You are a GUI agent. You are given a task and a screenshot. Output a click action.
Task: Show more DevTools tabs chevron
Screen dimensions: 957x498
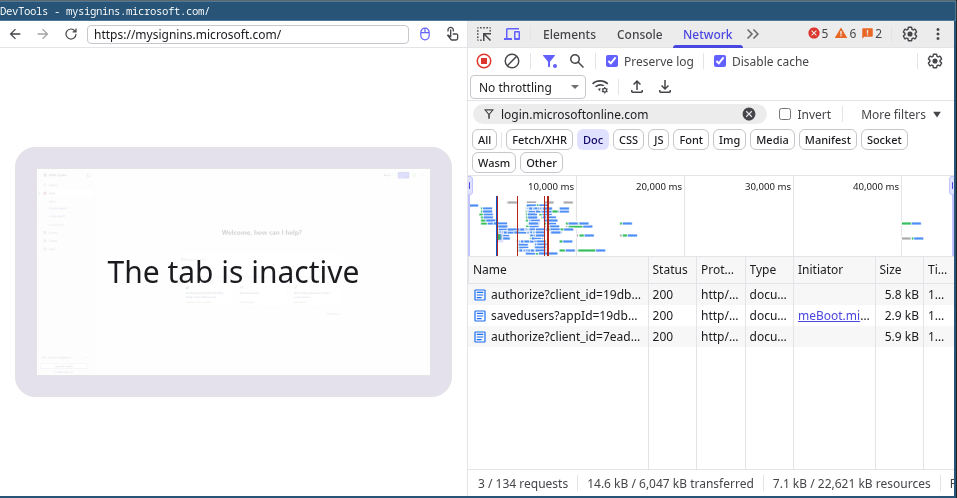[x=753, y=34]
